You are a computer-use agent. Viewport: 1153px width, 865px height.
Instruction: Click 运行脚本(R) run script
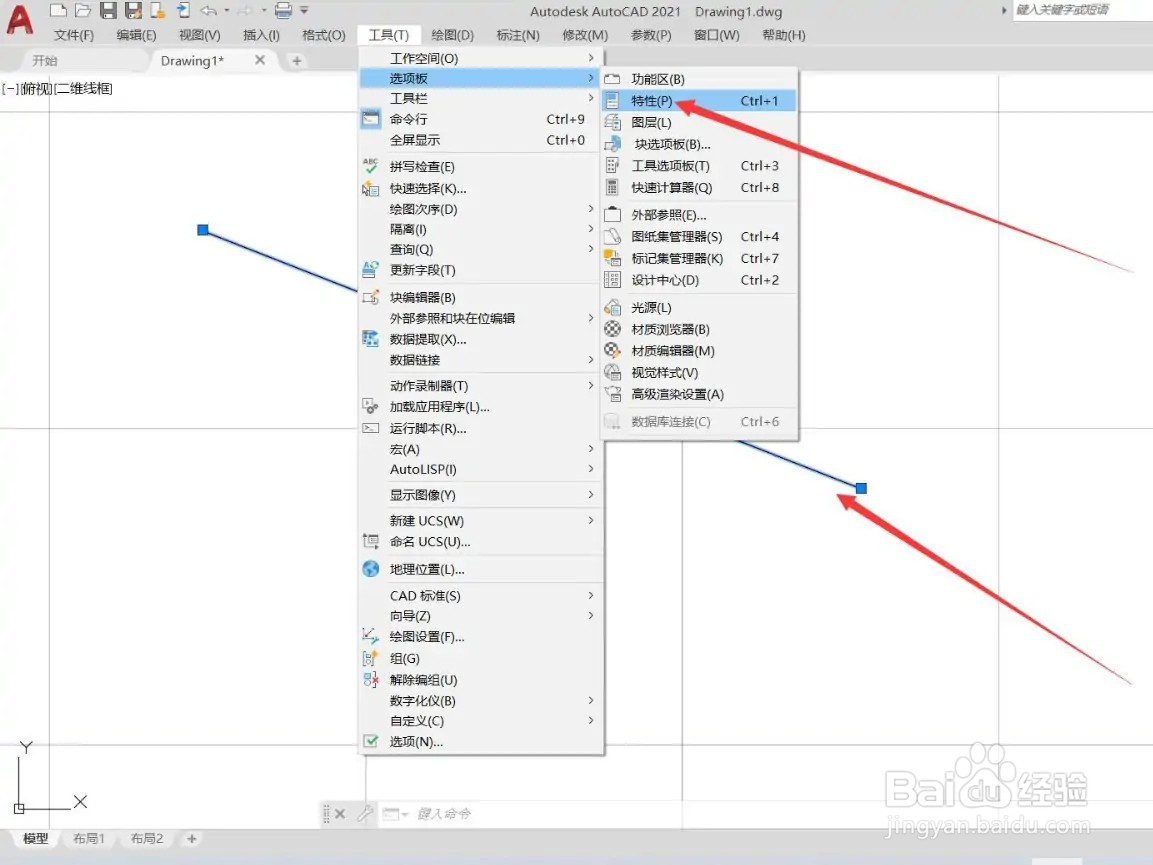point(482,428)
